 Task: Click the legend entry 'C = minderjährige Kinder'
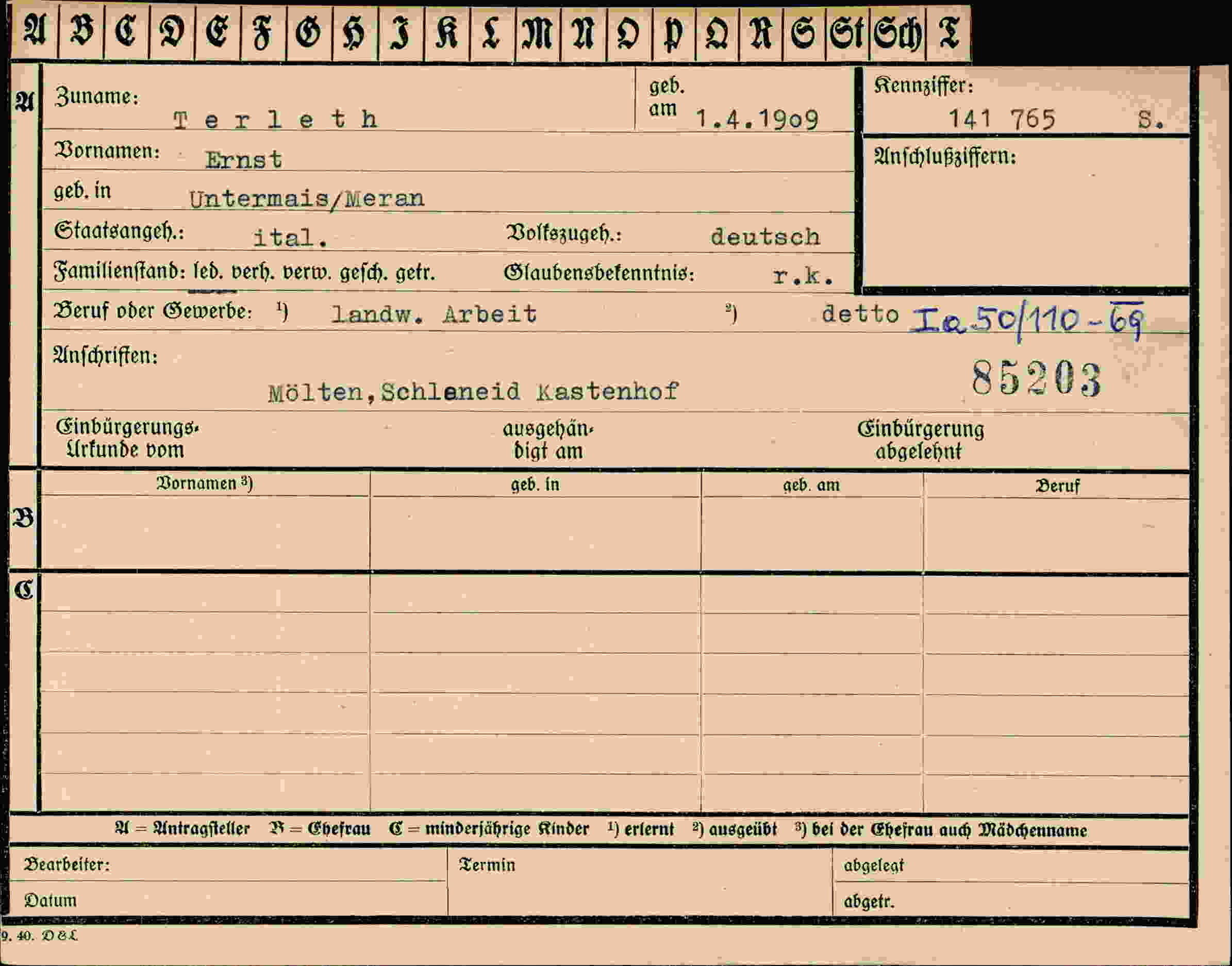click(x=489, y=829)
